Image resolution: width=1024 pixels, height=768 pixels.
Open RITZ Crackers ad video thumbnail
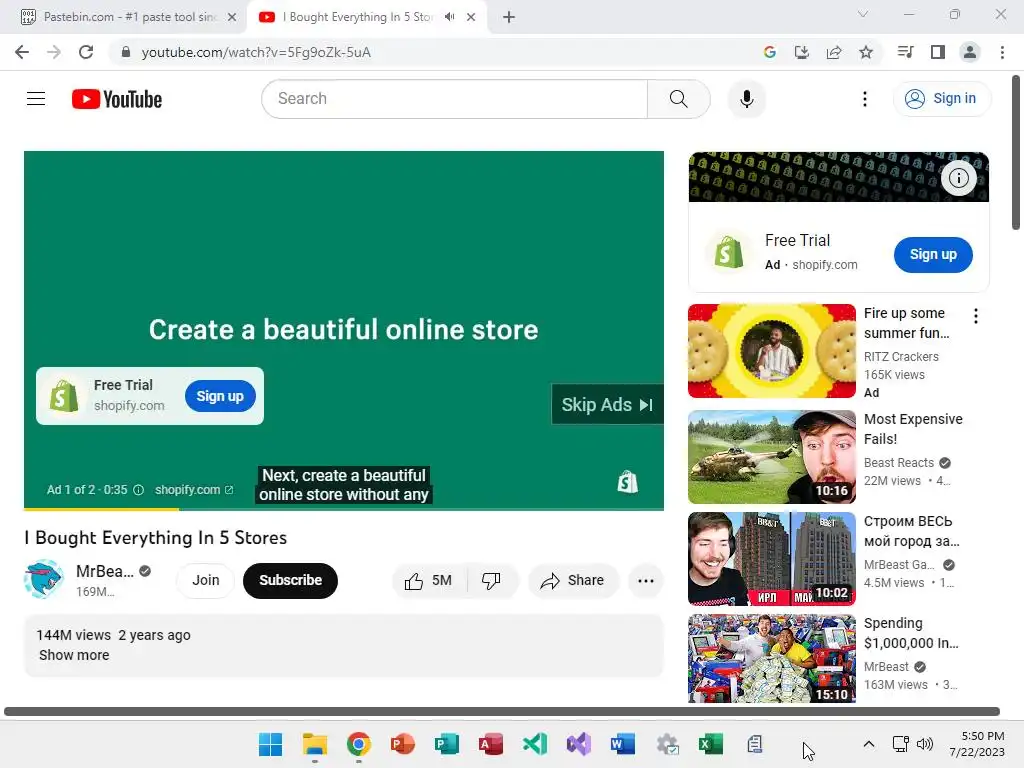pos(771,351)
